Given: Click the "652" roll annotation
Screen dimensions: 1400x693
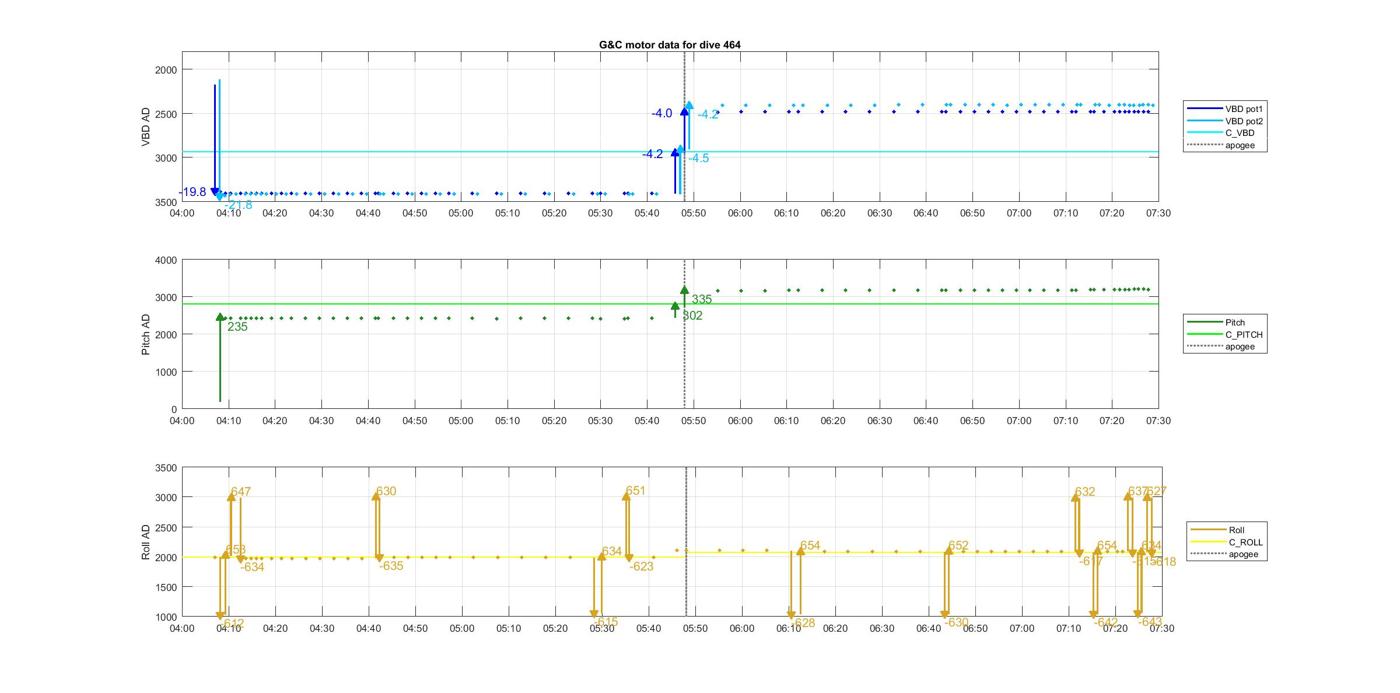Looking at the screenshot, I should (x=959, y=546).
